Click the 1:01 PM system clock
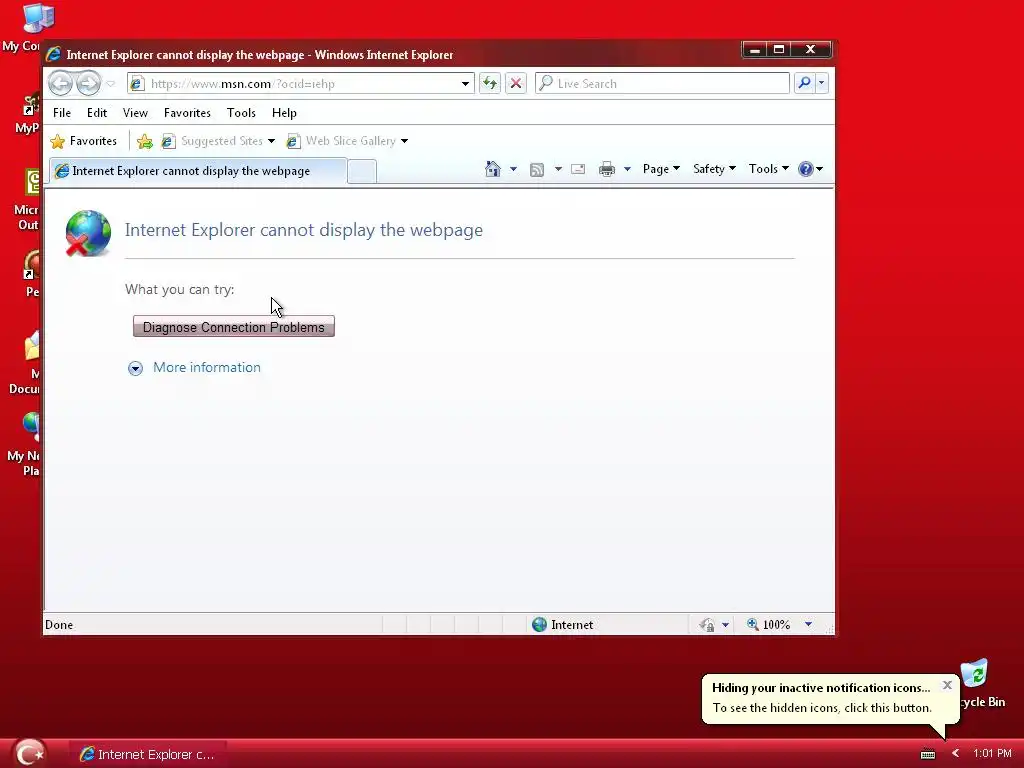 [x=992, y=754]
